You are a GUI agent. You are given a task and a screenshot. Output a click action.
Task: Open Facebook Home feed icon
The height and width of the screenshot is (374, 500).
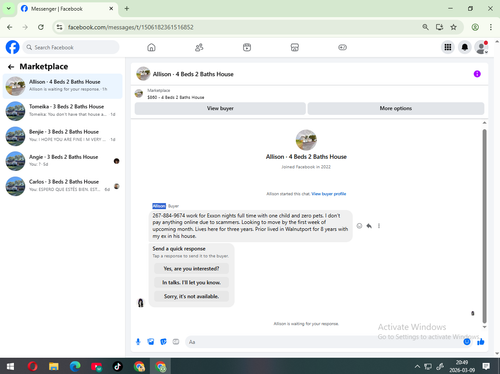151,47
